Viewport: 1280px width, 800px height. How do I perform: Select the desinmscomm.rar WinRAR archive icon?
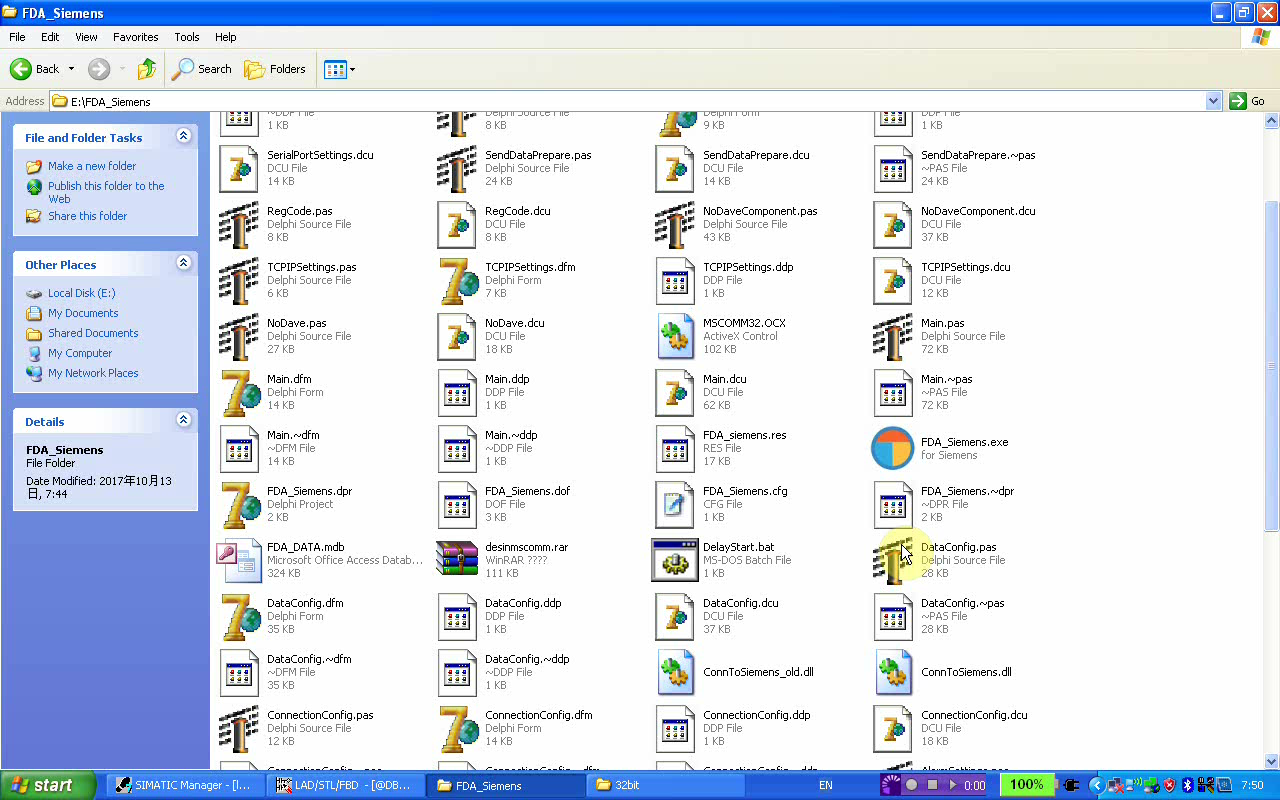[x=458, y=560]
